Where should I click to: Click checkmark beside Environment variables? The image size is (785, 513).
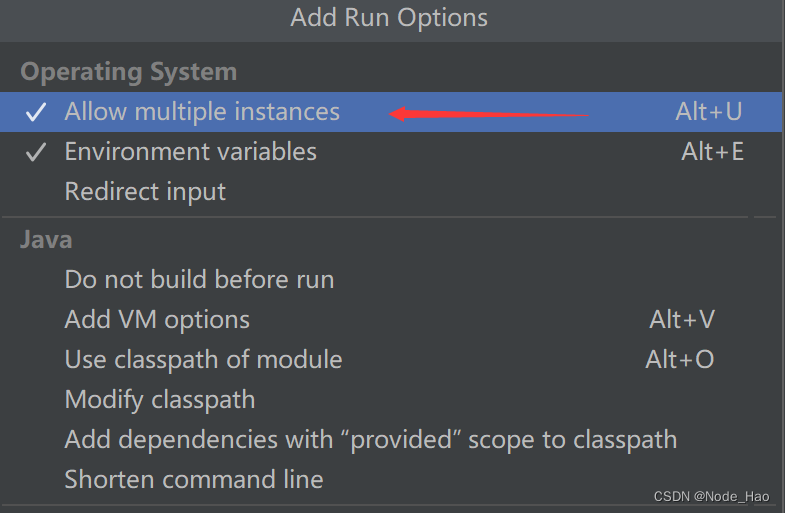pos(36,152)
